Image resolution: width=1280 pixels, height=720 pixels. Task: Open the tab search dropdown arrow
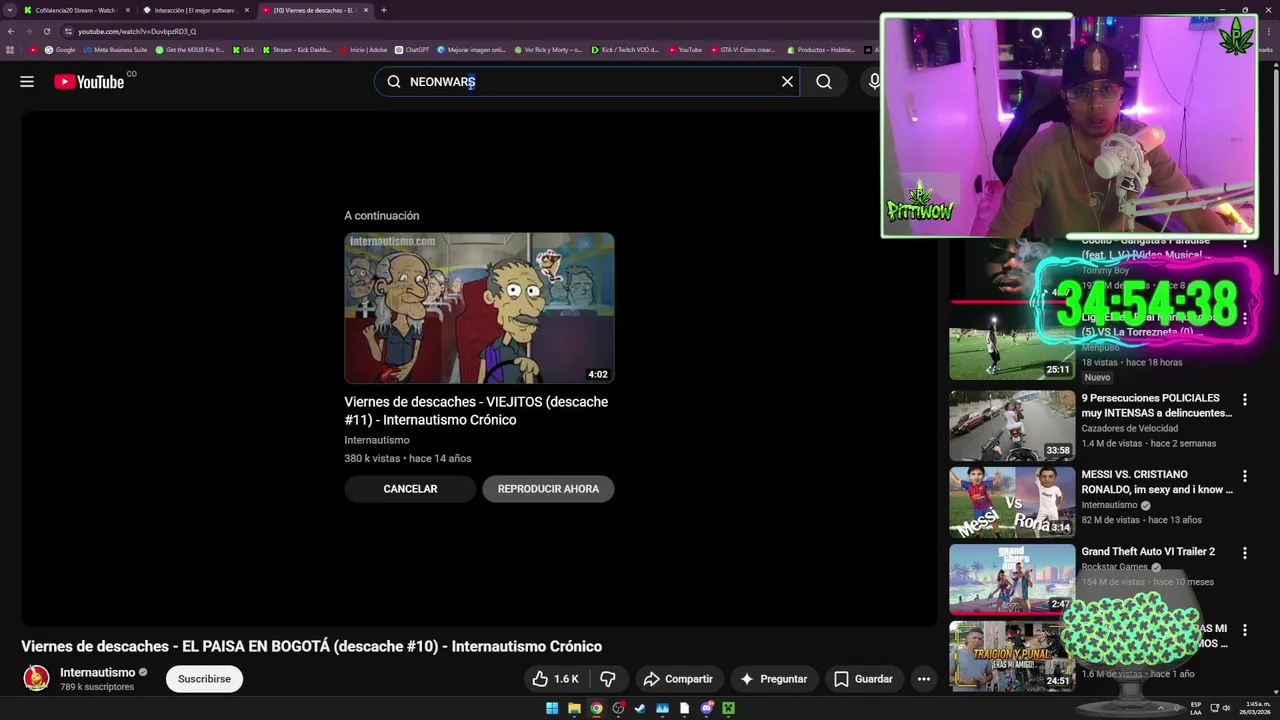[x=9, y=10]
